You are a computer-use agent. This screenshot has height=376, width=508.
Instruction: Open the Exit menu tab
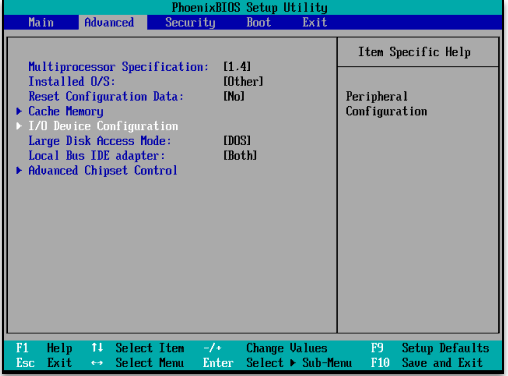[315, 22]
